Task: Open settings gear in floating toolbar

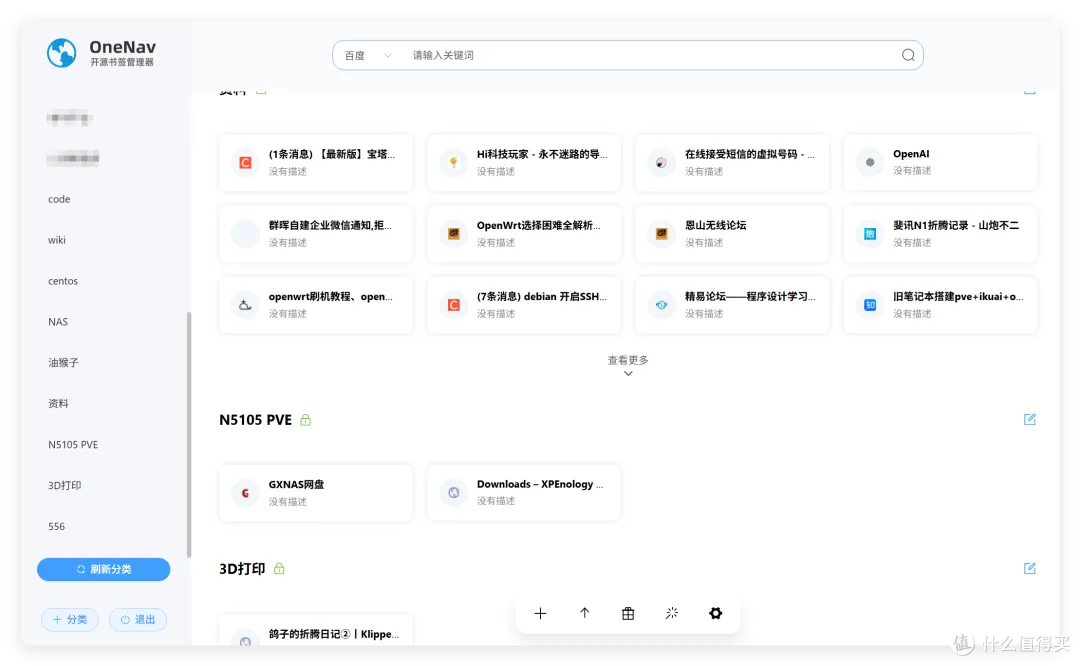Action: [x=716, y=613]
